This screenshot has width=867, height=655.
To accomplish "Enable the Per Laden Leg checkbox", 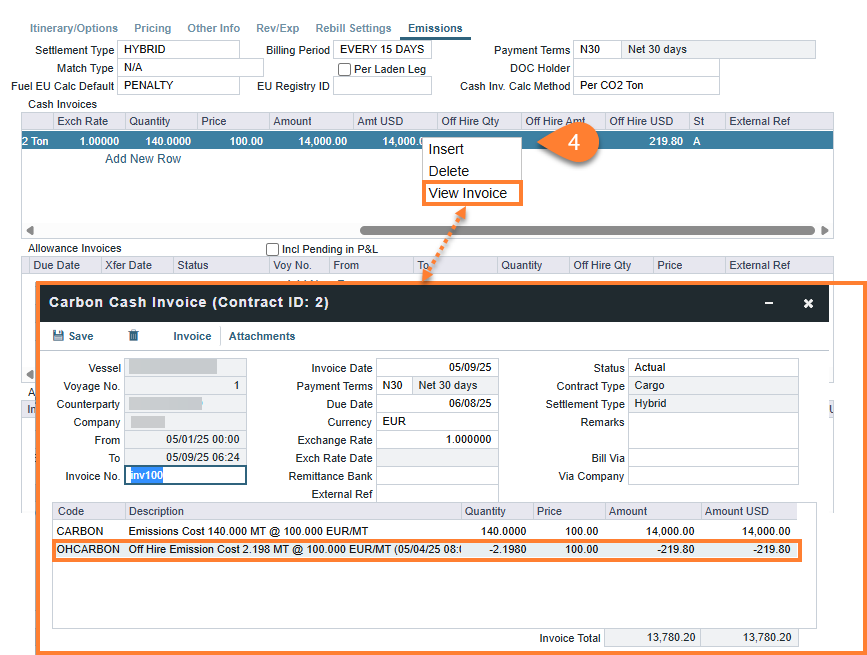I will click(x=344, y=69).
